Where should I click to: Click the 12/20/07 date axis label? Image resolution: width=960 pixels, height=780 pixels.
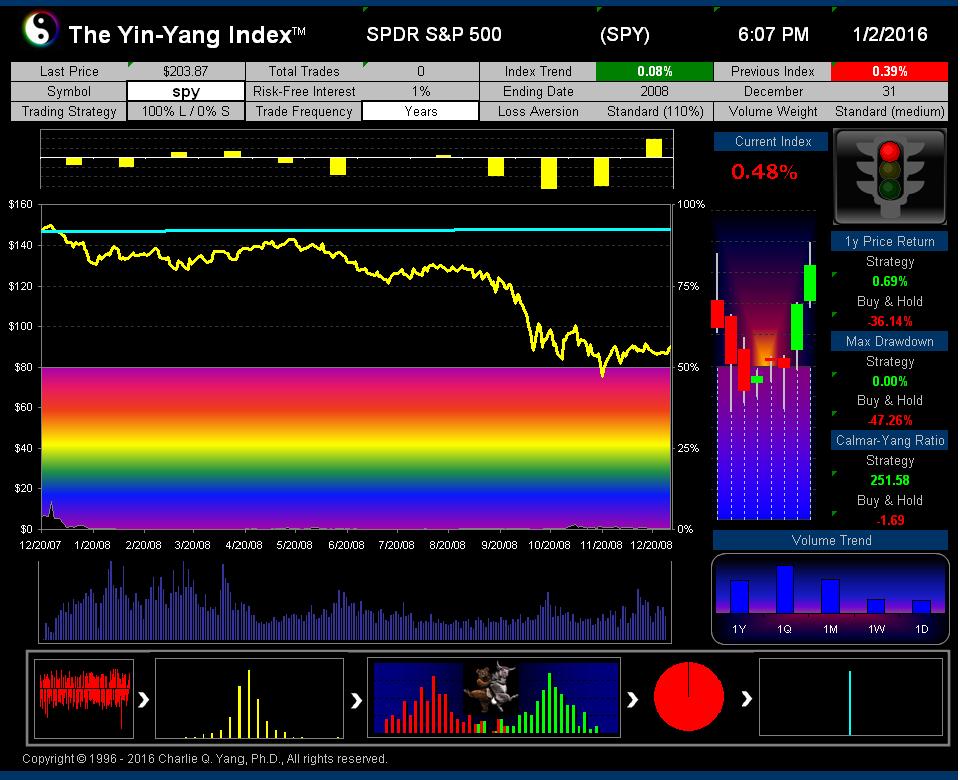[40, 545]
